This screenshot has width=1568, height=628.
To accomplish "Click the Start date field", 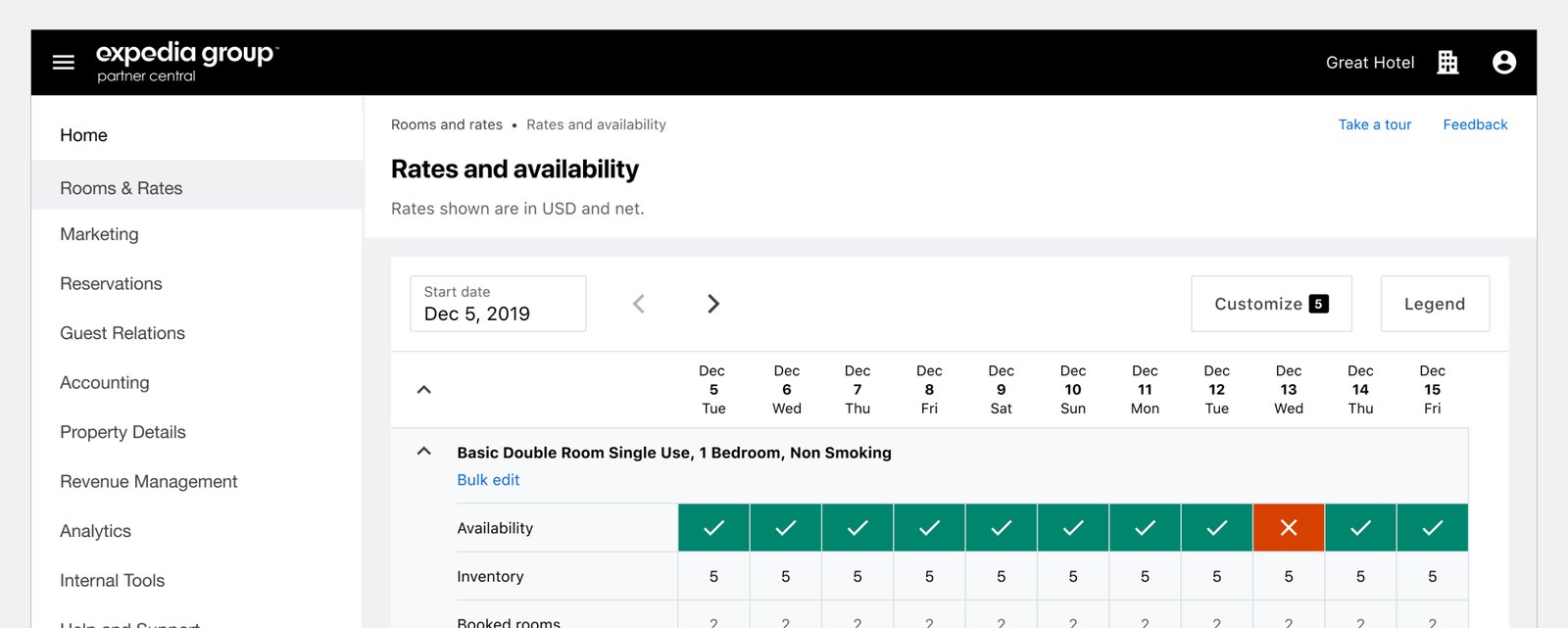I will 498,304.
